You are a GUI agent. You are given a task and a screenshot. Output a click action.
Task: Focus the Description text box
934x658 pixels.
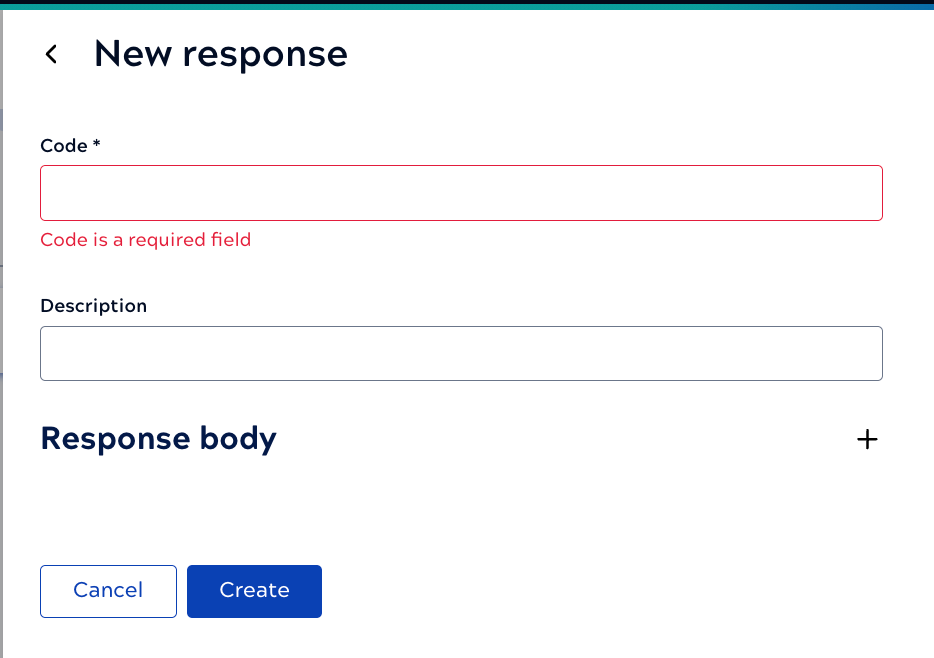pos(460,353)
